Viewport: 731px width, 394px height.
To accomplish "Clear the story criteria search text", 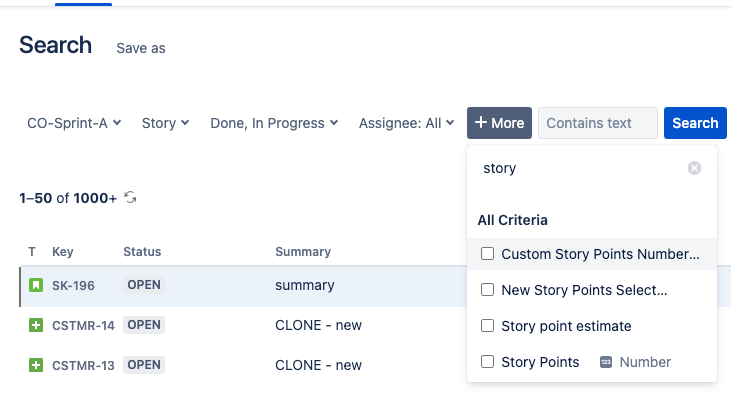I will 694,168.
